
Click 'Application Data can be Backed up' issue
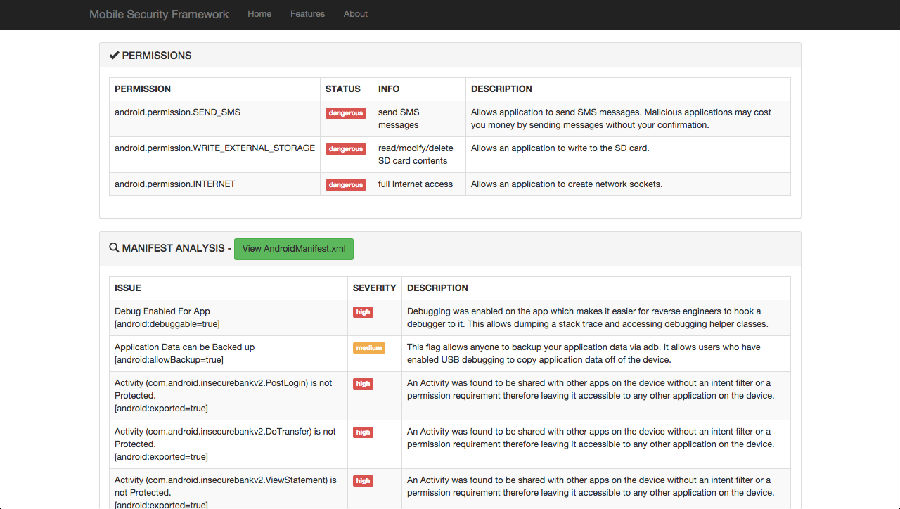click(184, 347)
